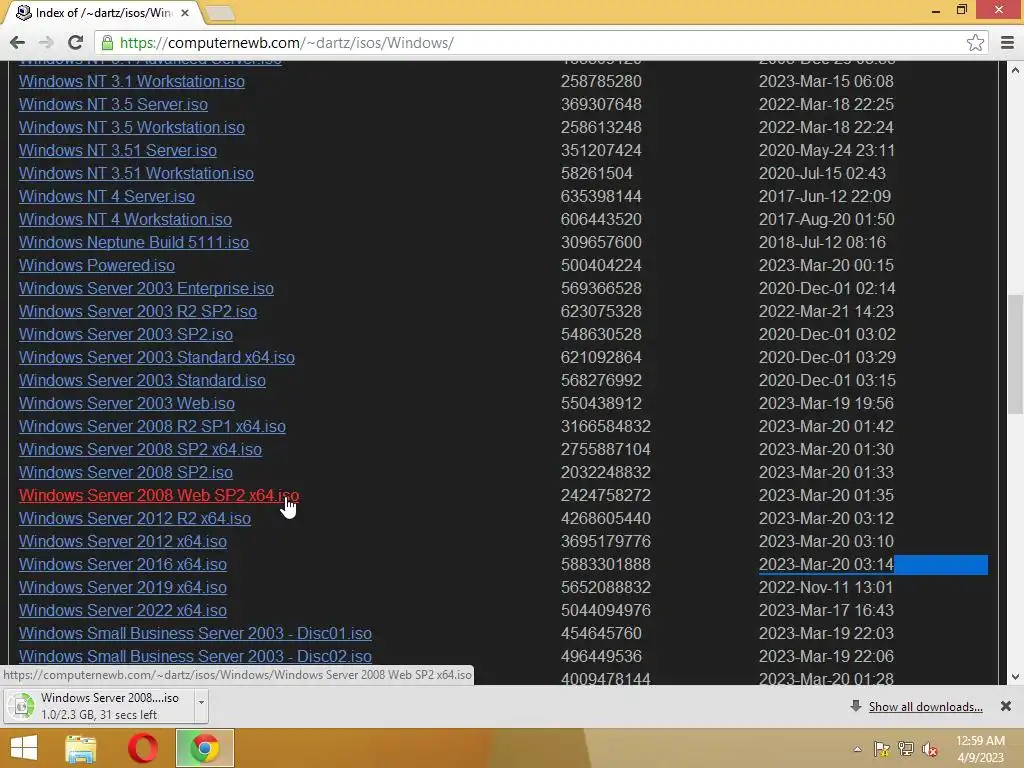Close the Index of Windows tab
This screenshot has height=768, width=1024.
pyautogui.click(x=185, y=12)
